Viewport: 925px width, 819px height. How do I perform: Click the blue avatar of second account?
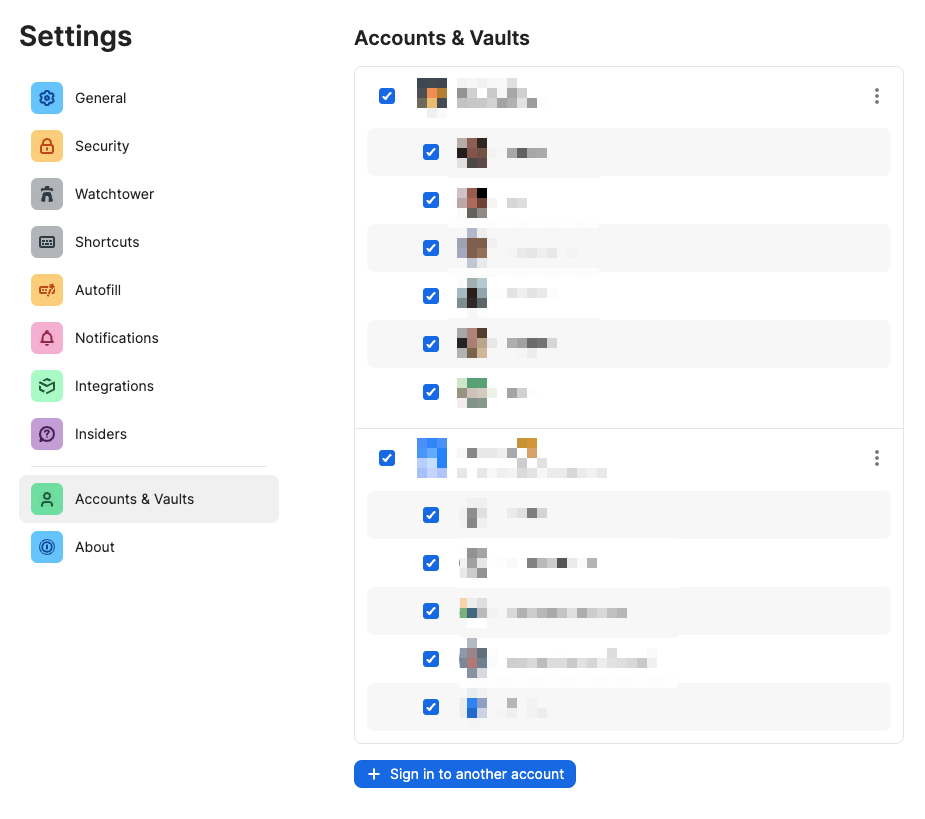(432, 458)
